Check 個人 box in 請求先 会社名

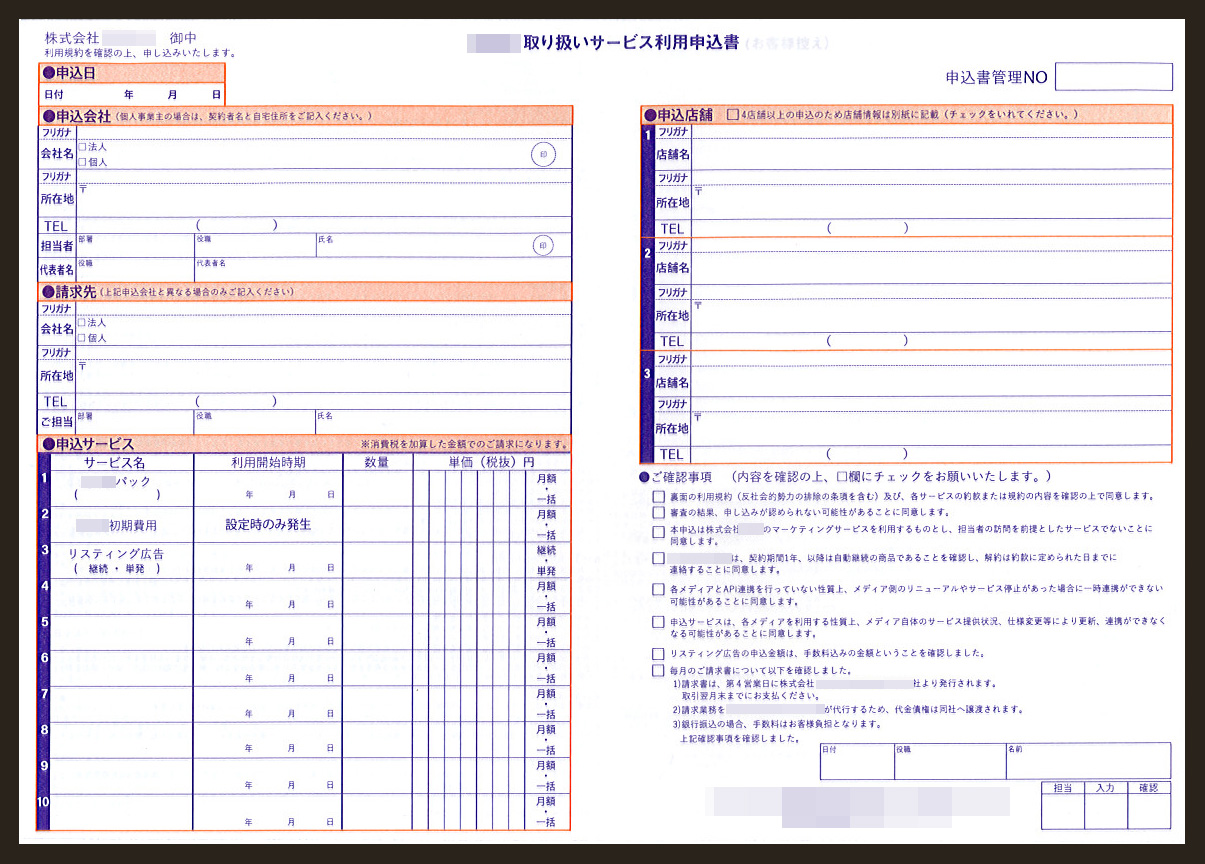(82, 338)
